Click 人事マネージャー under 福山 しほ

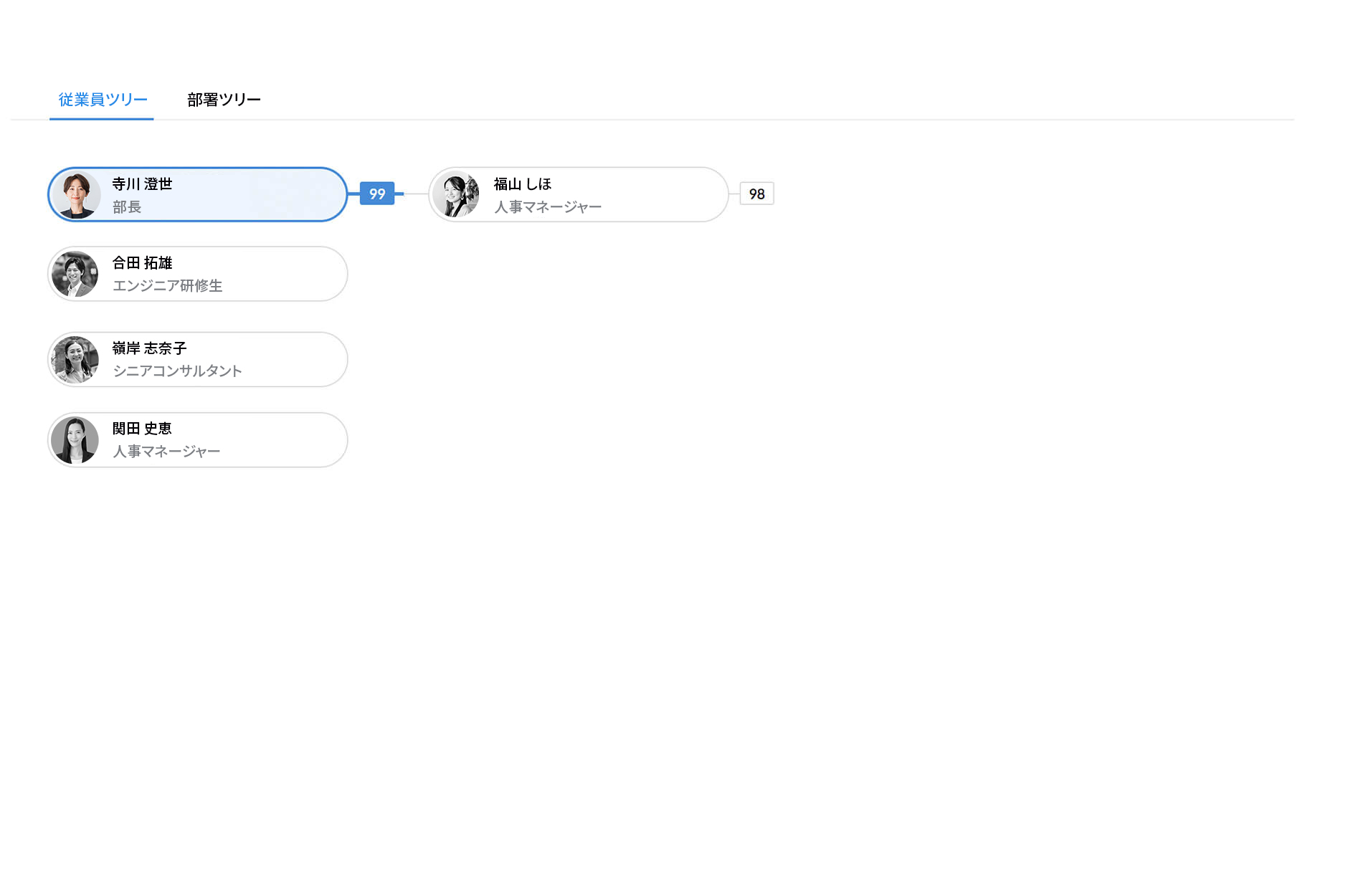(548, 207)
